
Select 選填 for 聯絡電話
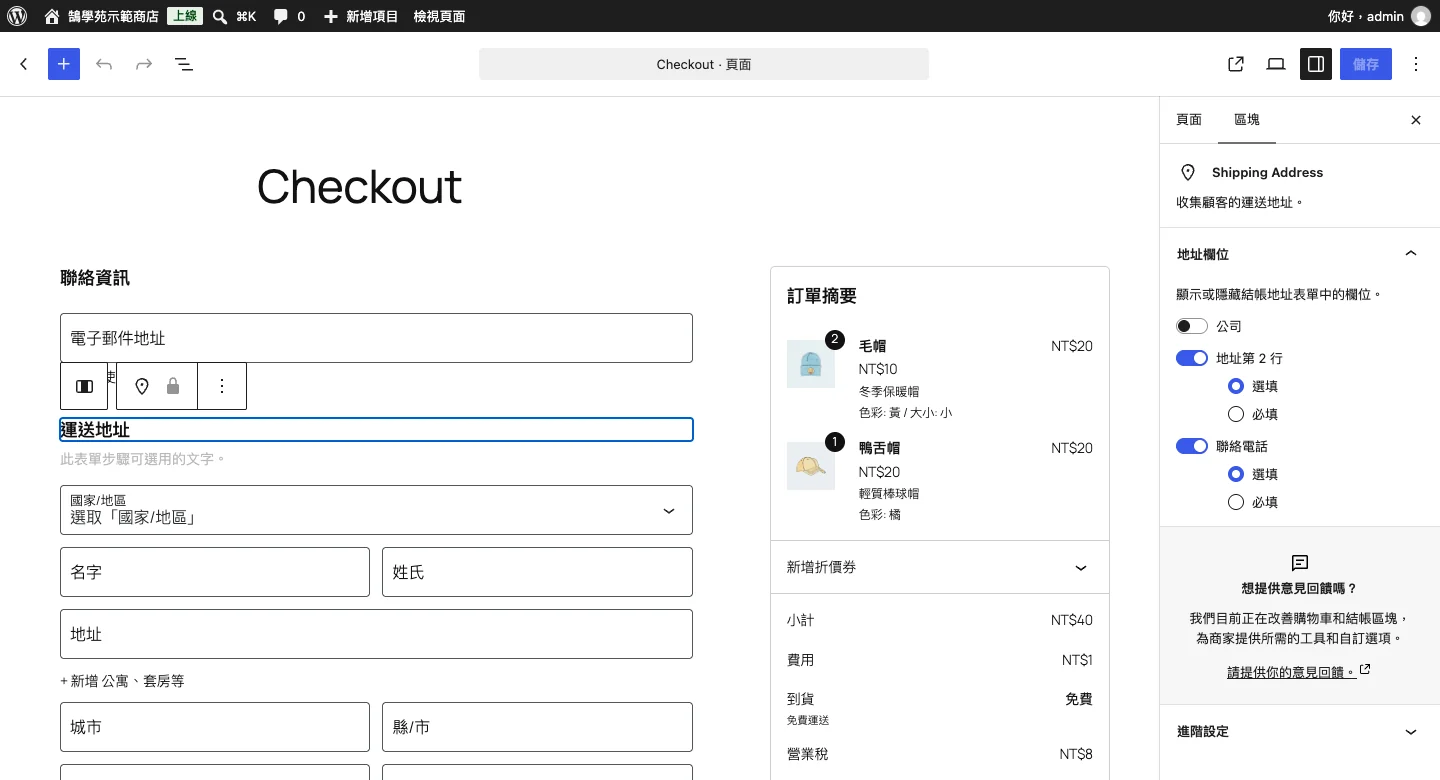1236,474
